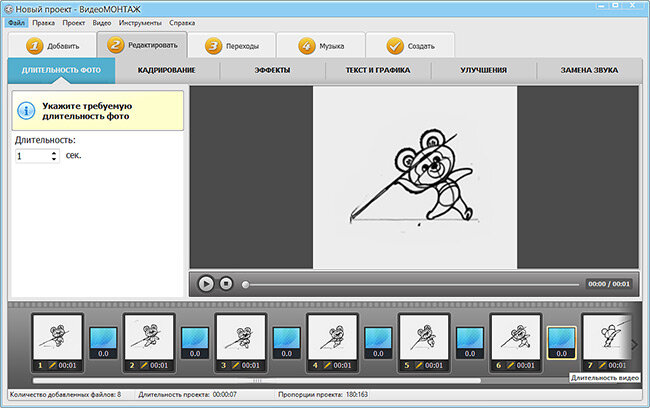Select step 2 Редактировать tab
Image resolution: width=650 pixels, height=408 pixels.
click(142, 45)
